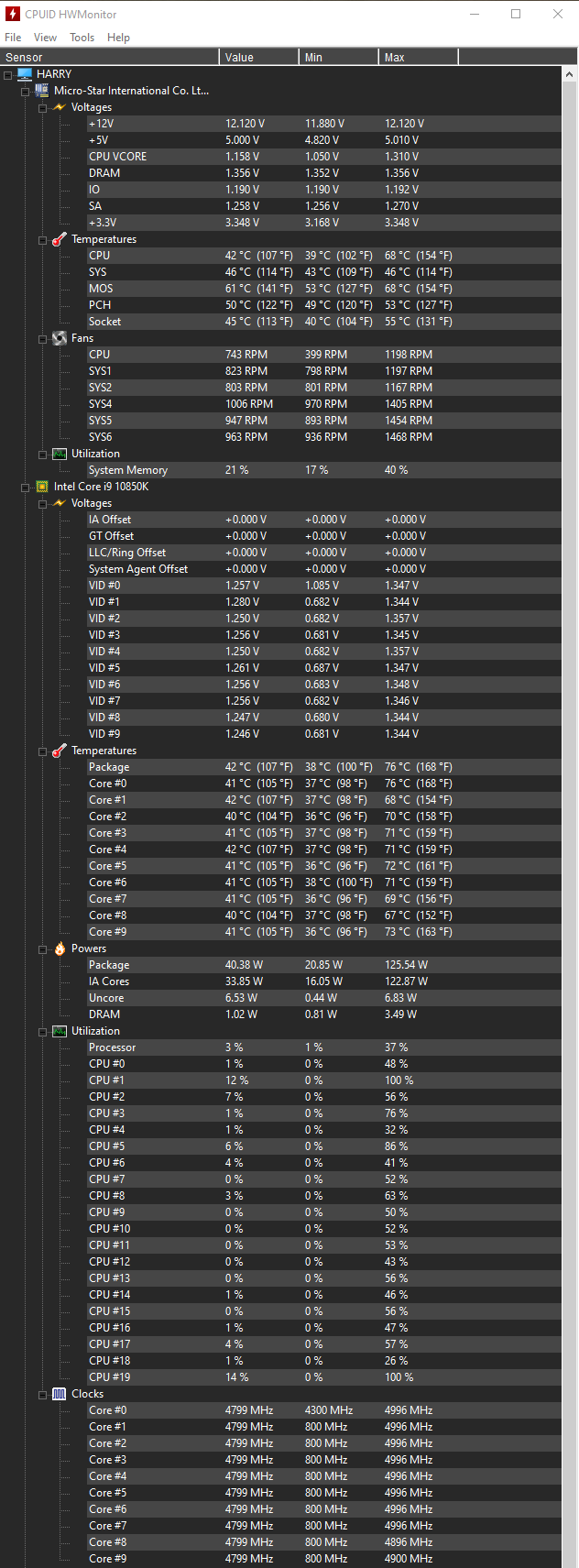Select the CPU #19 utilization row
Screen dimensions: 579x1568
[324, 1377]
